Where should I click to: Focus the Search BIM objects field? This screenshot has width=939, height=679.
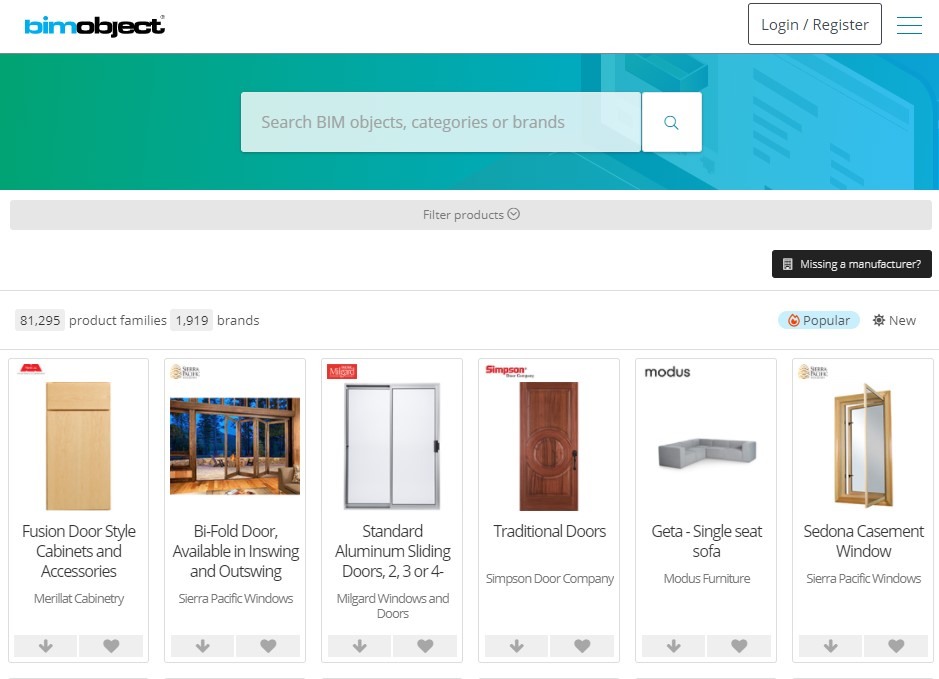441,122
